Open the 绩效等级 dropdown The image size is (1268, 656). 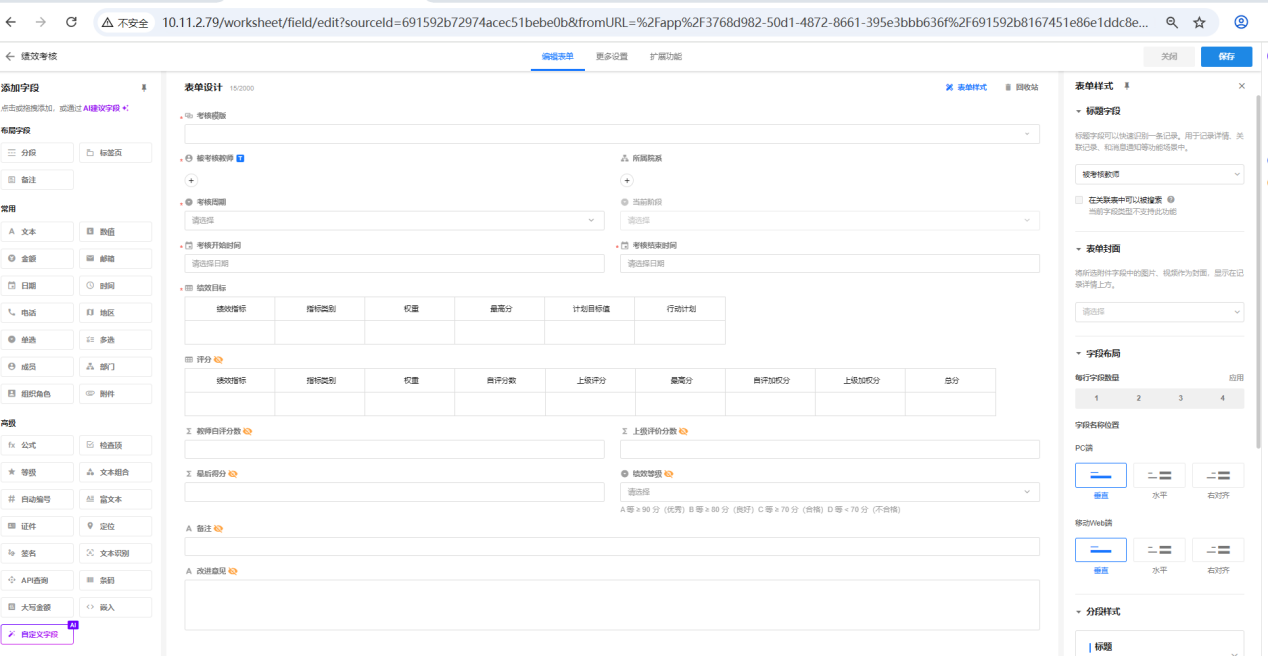829,492
